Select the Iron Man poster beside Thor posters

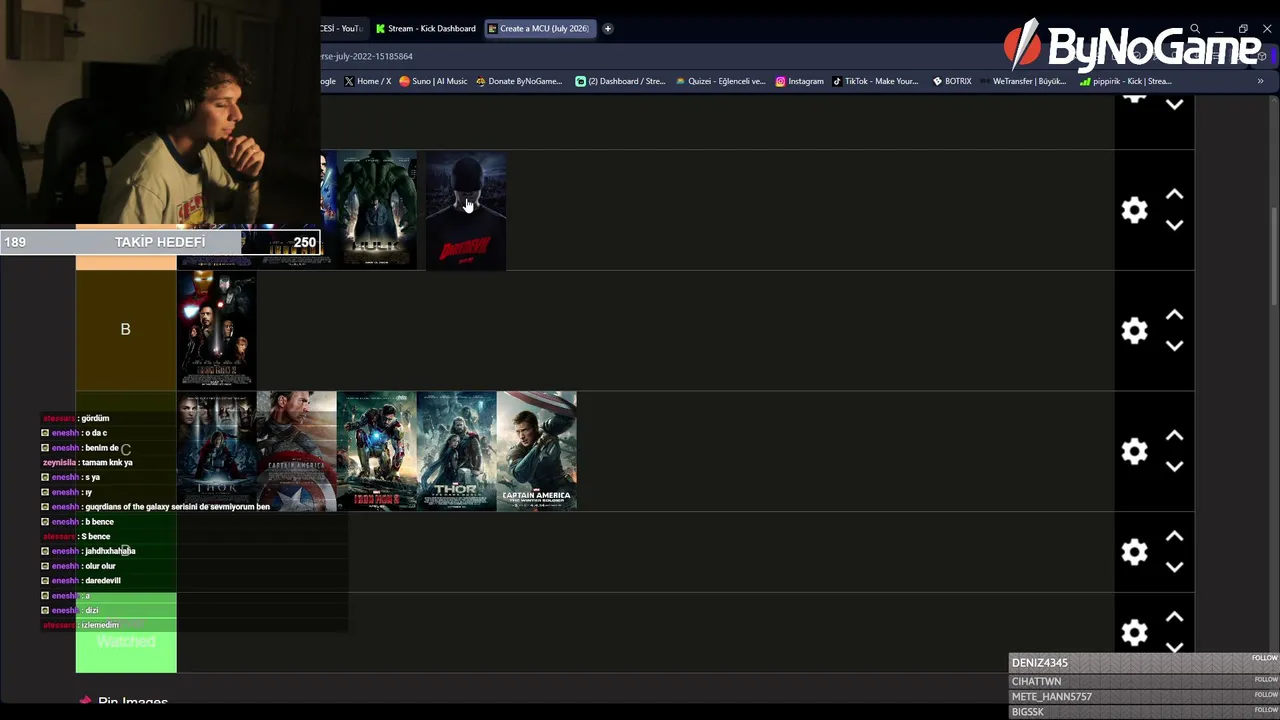pyautogui.click(x=377, y=451)
